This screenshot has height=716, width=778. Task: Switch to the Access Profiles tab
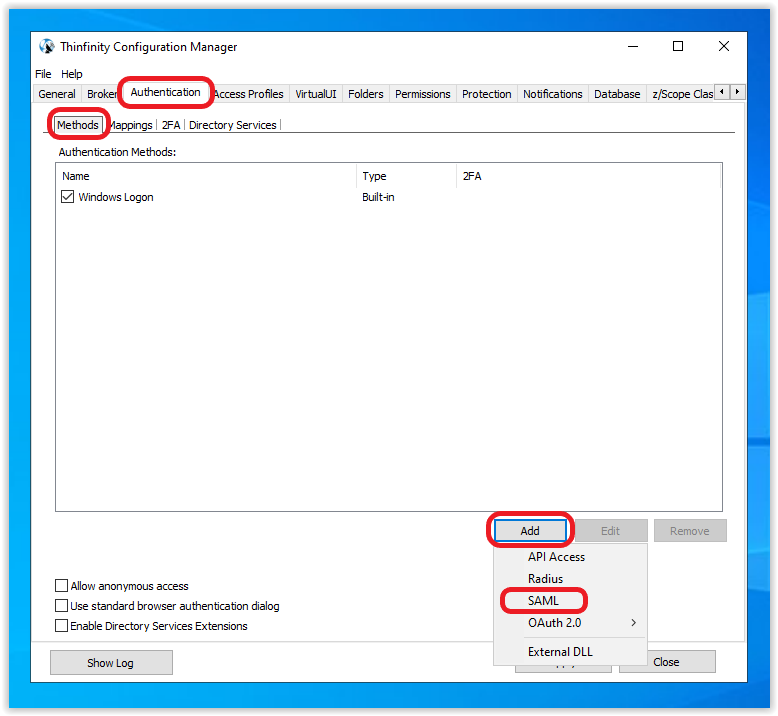[249, 94]
